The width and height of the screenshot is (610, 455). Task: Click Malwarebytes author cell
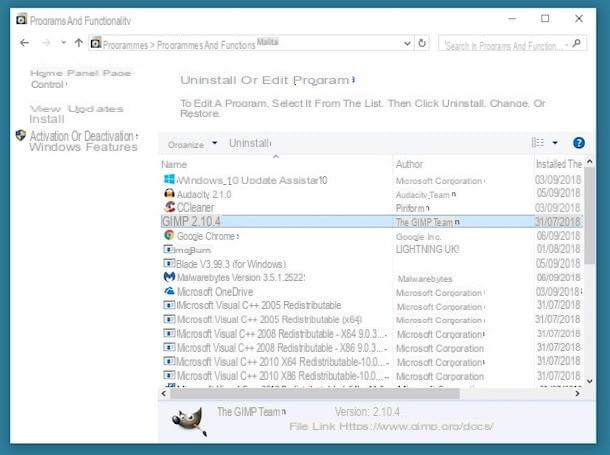pyautogui.click(x=425, y=279)
